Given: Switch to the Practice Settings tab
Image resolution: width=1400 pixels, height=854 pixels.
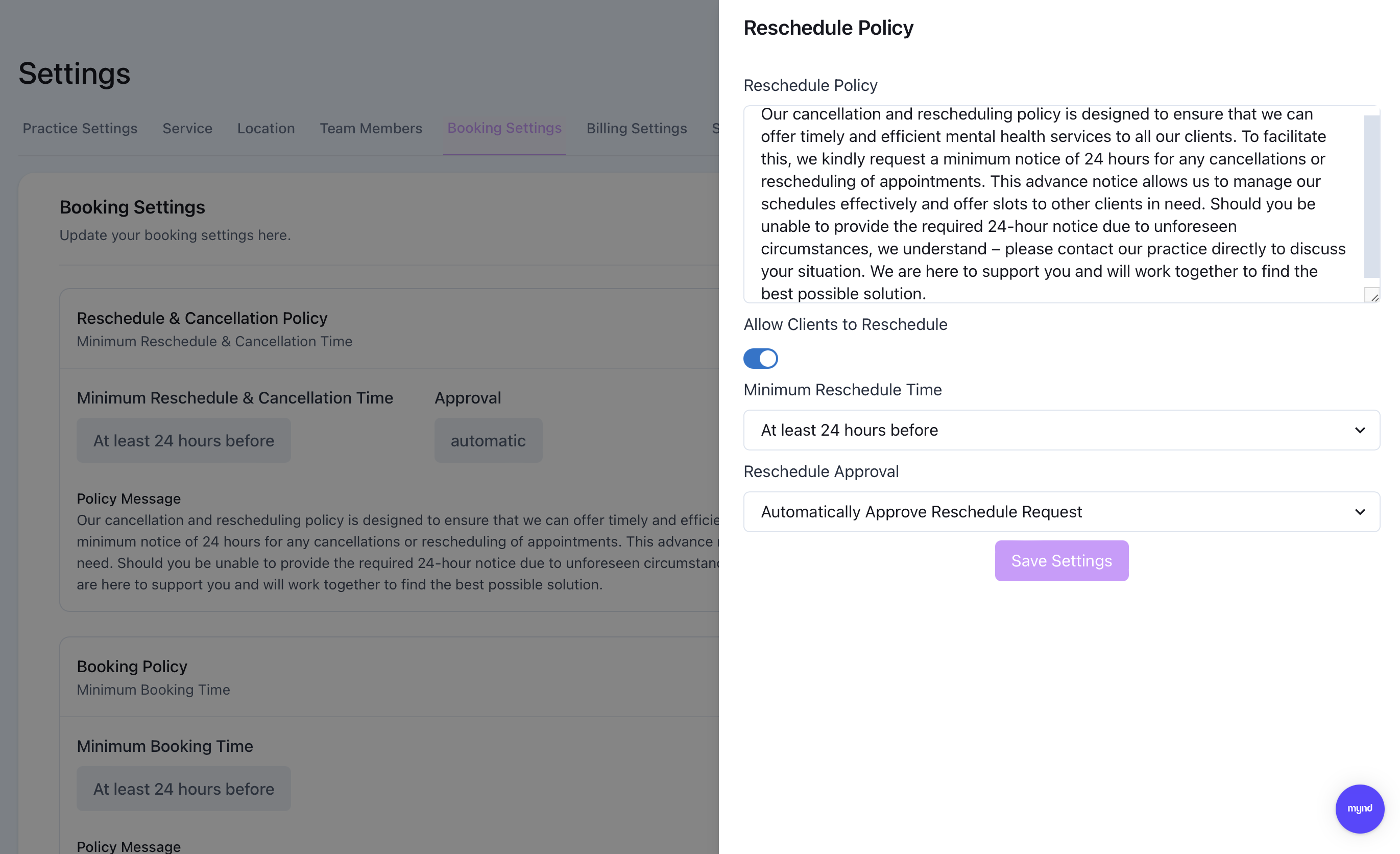Looking at the screenshot, I should tap(80, 129).
